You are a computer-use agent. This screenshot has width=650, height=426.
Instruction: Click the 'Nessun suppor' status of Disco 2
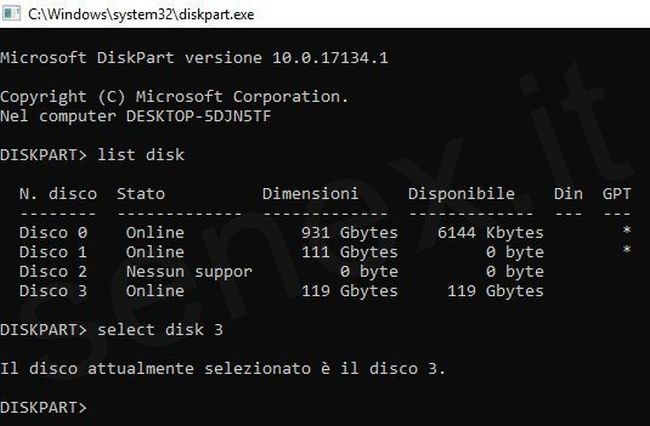click(189, 272)
